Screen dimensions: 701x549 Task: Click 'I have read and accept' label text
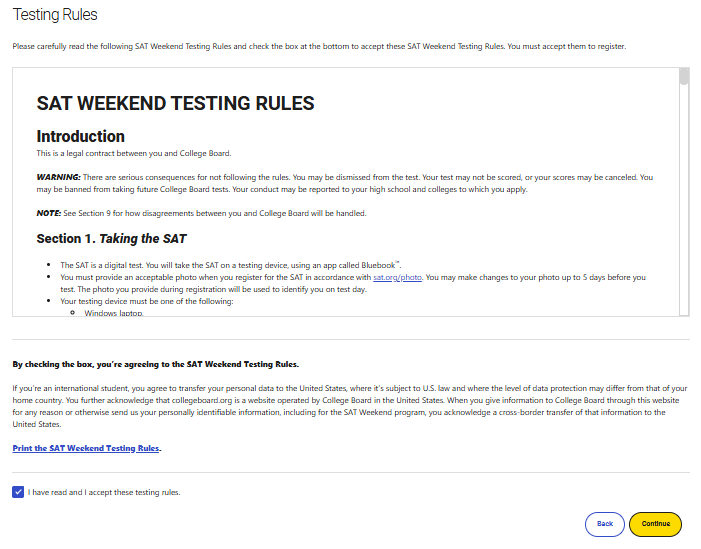(104, 492)
